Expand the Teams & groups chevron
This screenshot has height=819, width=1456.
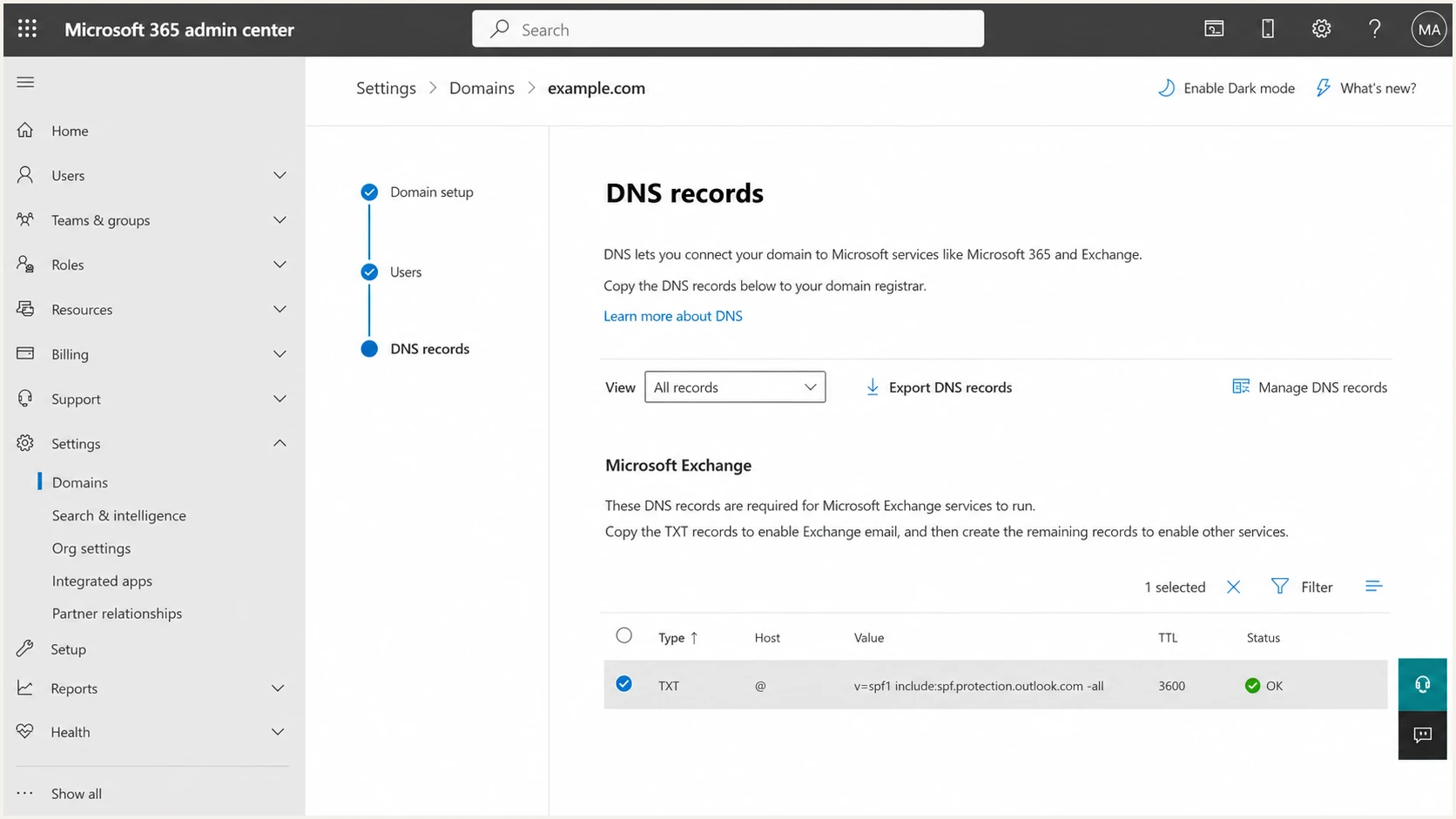(280, 219)
